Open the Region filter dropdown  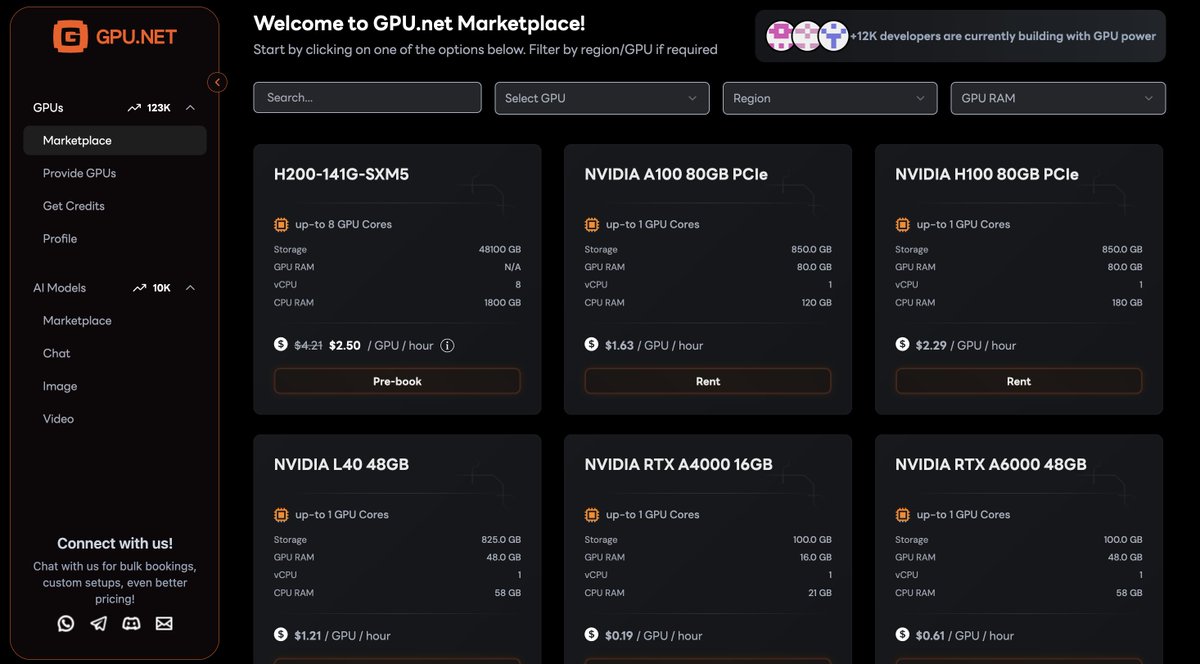[x=830, y=98]
